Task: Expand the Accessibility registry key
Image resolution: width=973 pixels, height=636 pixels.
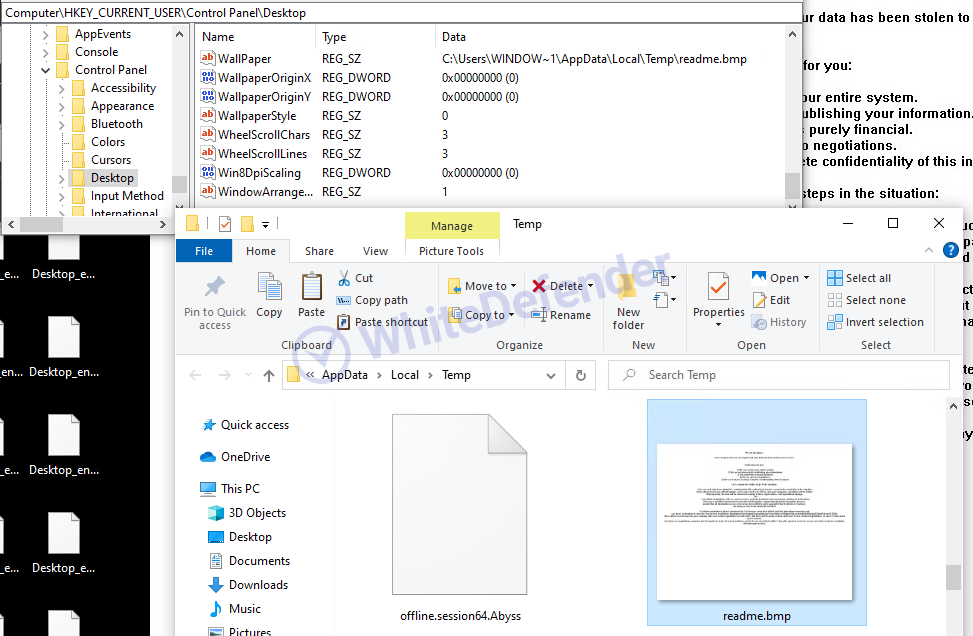Action: click(61, 89)
